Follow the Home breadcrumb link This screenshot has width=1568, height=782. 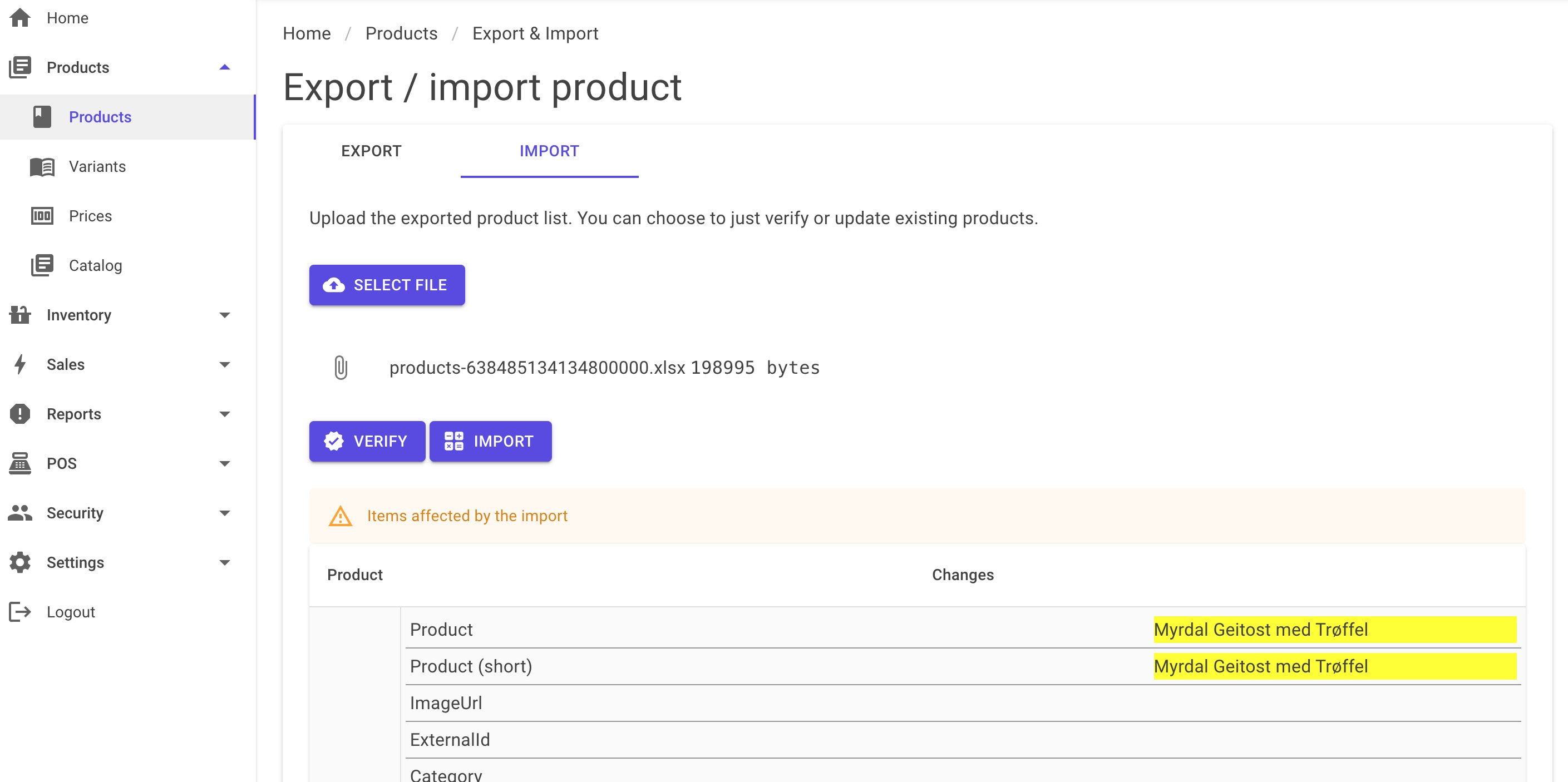click(307, 33)
